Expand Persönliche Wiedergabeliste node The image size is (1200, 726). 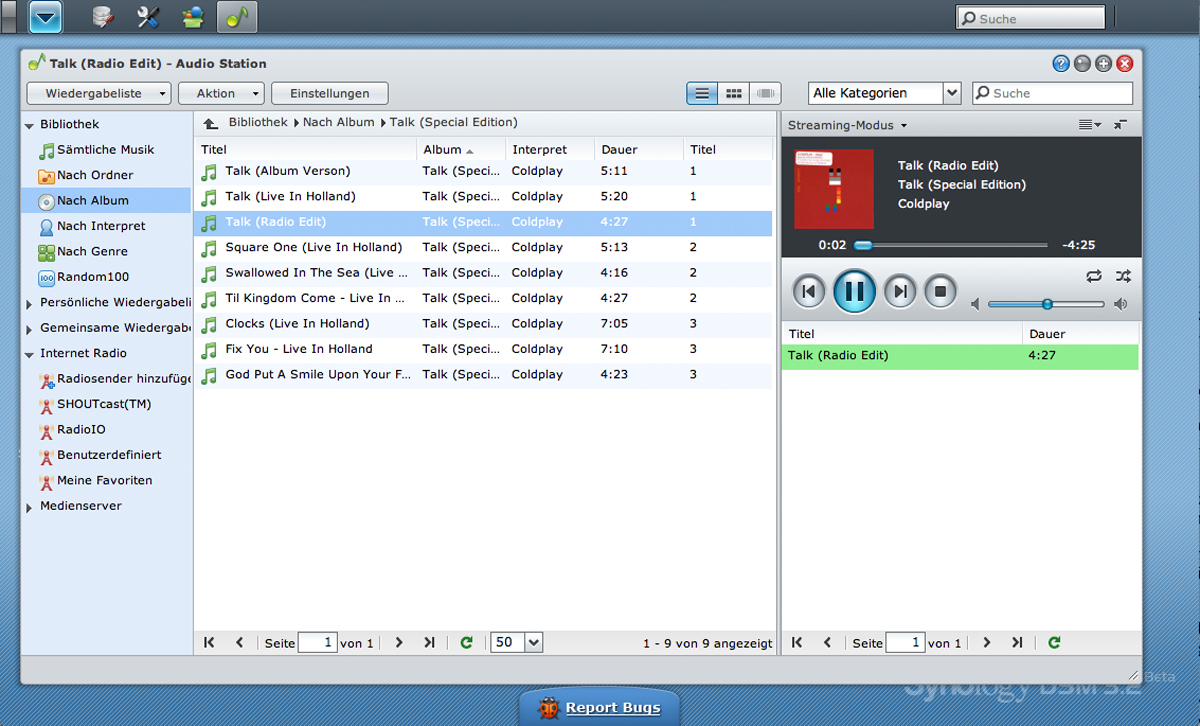[29, 303]
